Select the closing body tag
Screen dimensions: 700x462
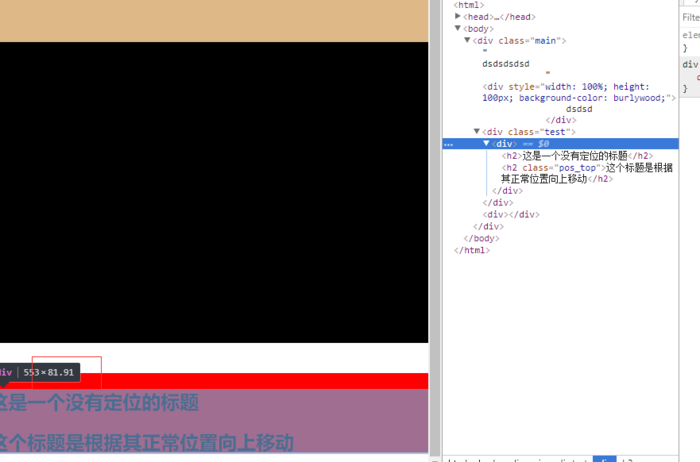[481, 238]
